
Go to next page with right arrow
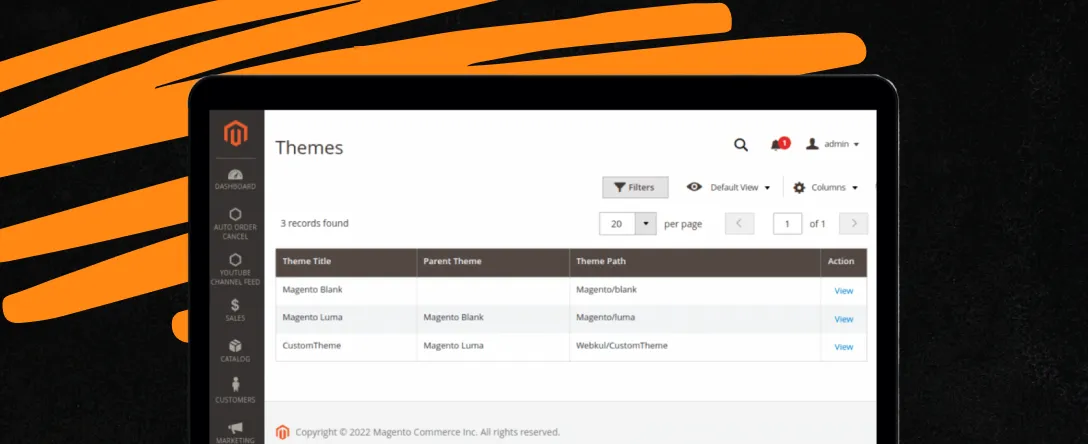(853, 223)
